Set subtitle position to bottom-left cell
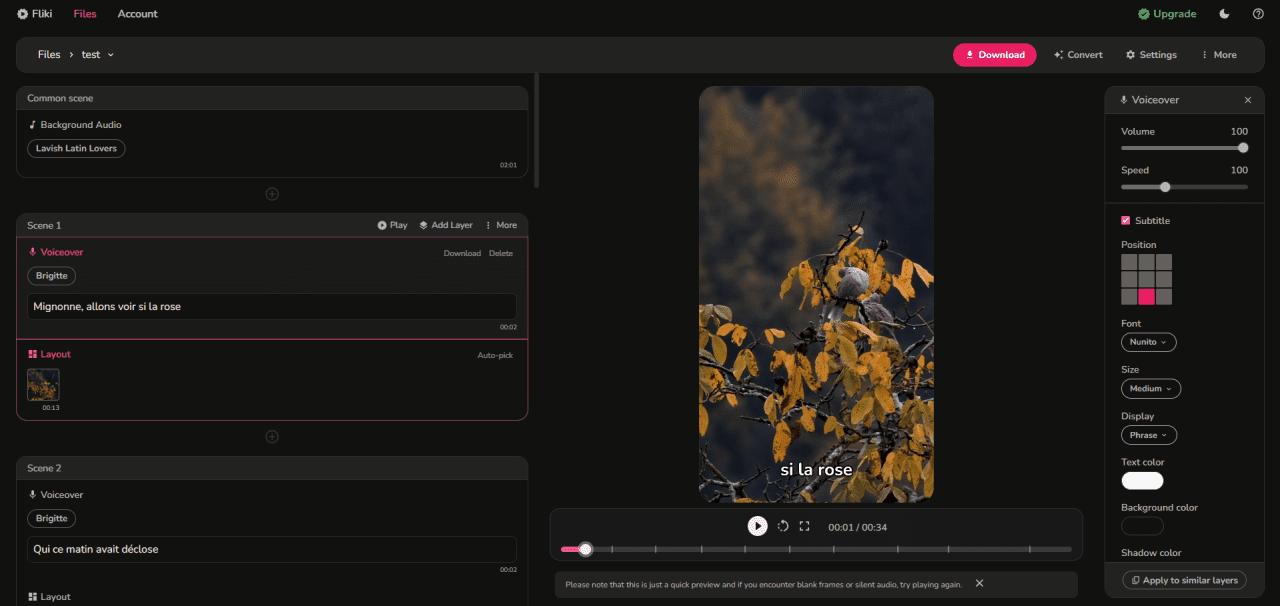Screen dimensions: 1280x606 tap(1129, 296)
